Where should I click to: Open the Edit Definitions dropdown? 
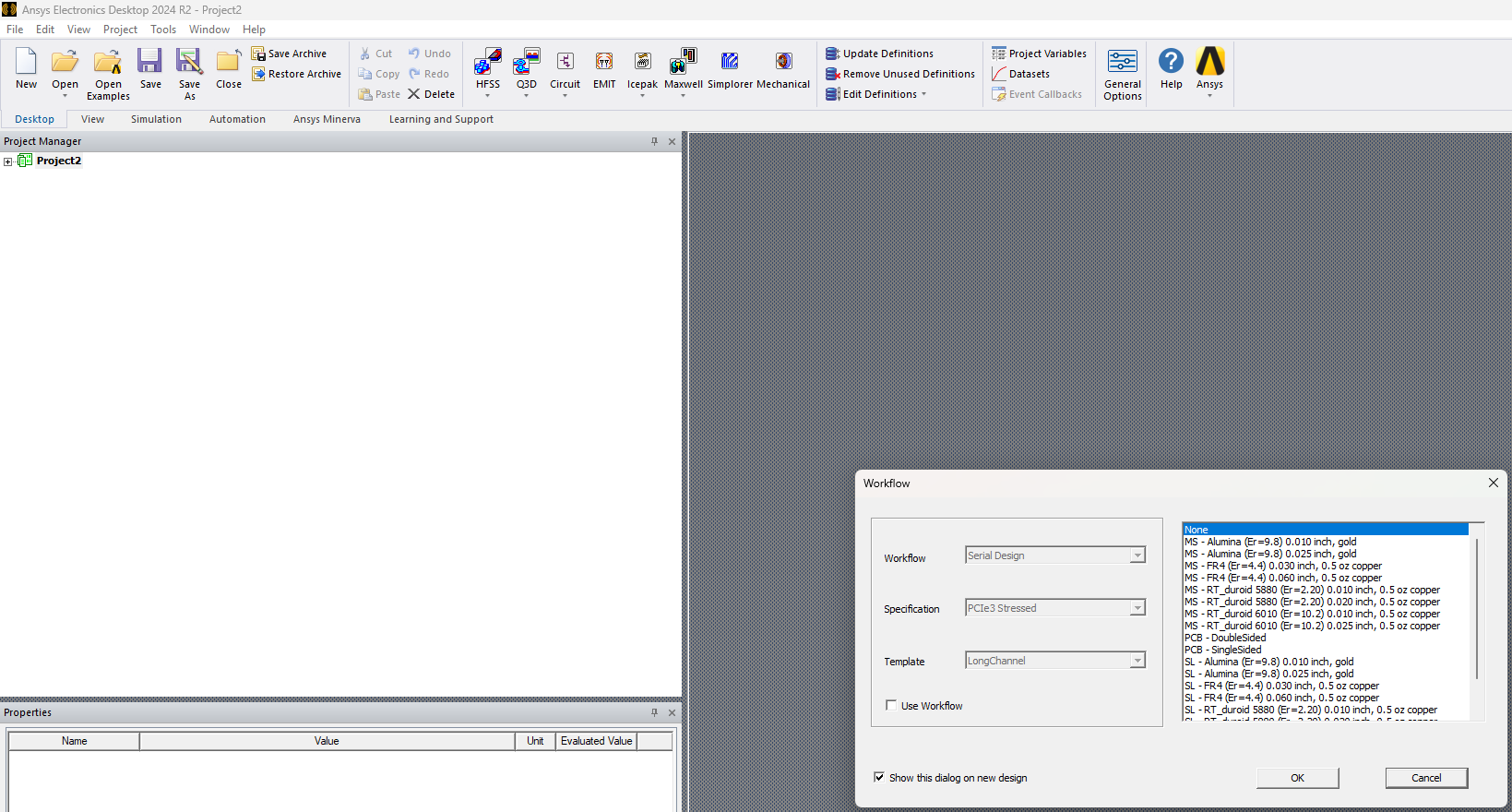tap(923, 94)
